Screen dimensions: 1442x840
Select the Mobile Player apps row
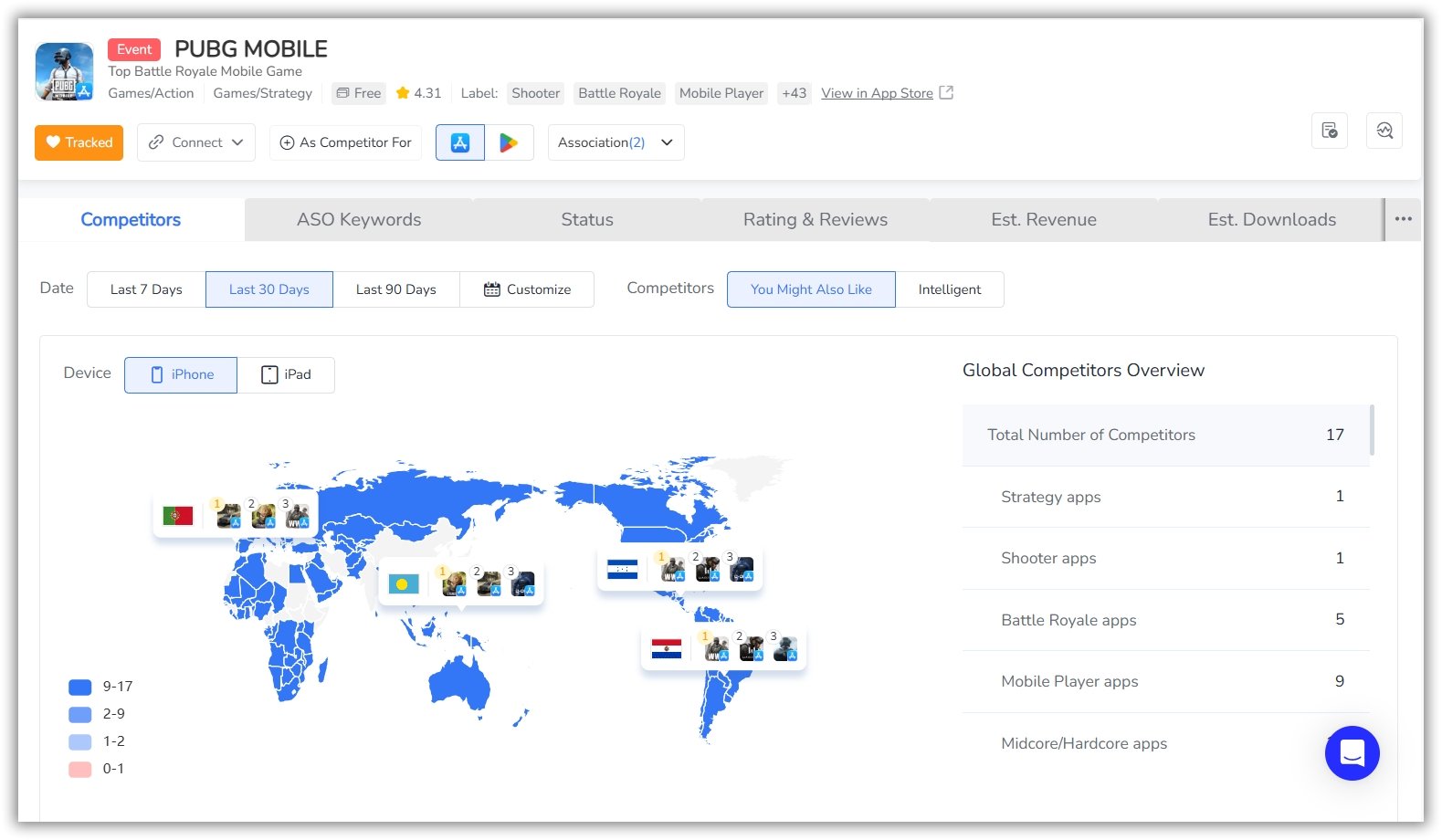tap(1167, 682)
